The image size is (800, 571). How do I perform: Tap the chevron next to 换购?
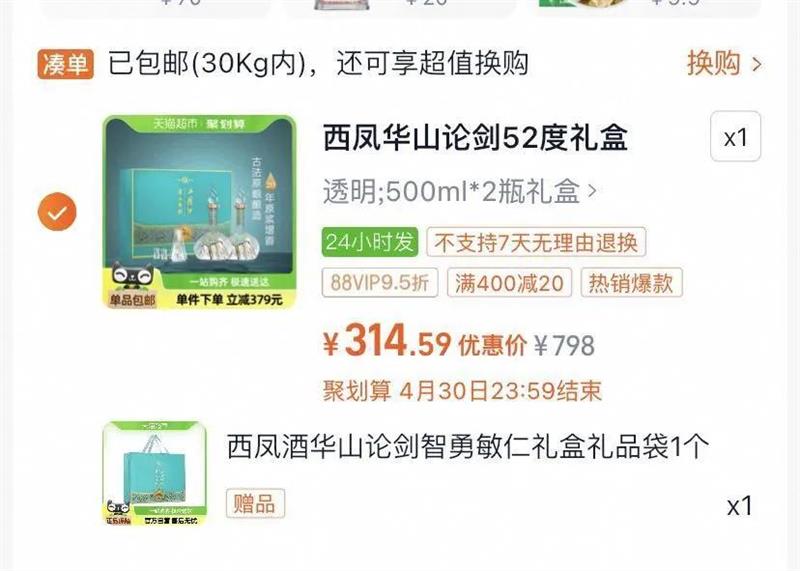pyautogui.click(x=757, y=65)
